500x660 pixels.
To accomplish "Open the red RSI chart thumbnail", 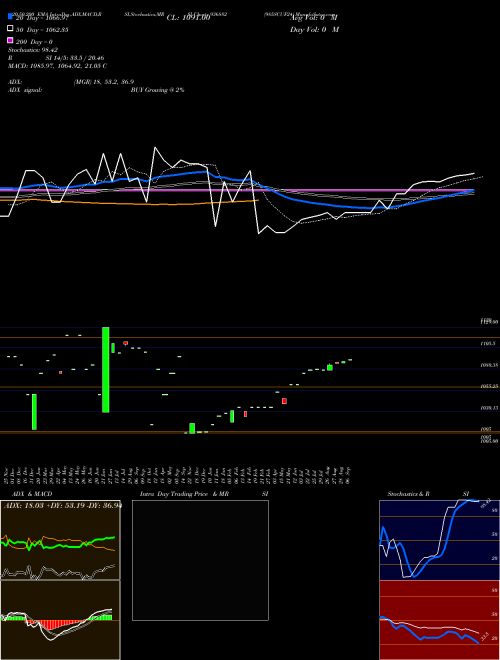I will 439,620.
